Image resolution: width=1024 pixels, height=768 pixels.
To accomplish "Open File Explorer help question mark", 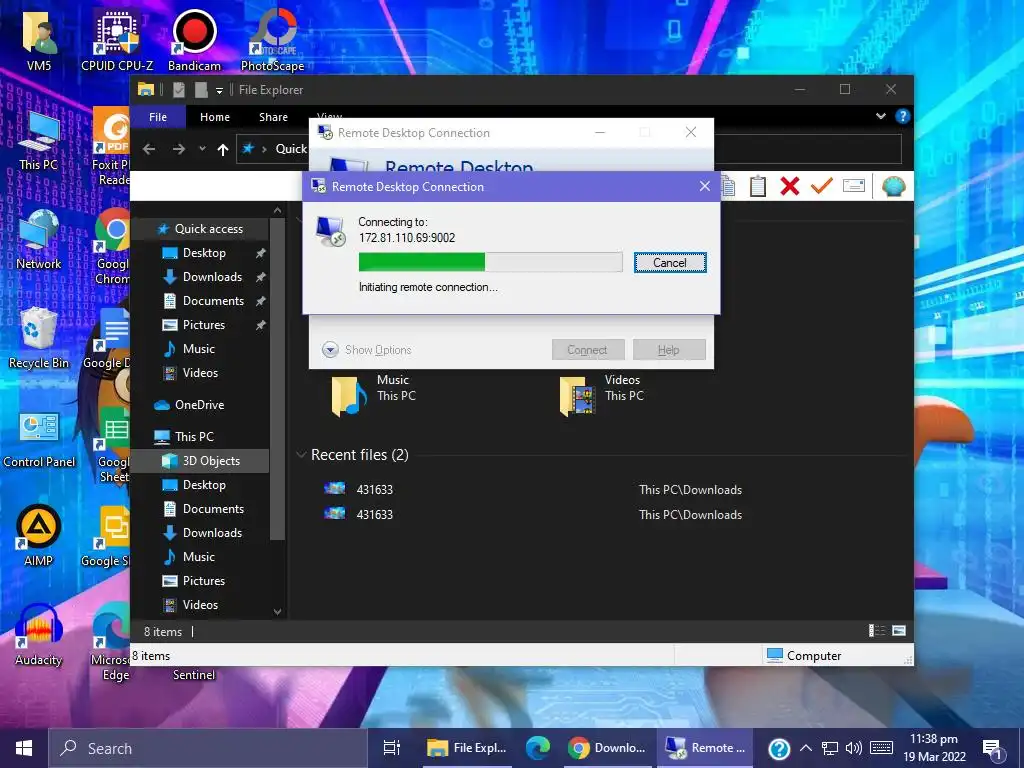I will (903, 116).
